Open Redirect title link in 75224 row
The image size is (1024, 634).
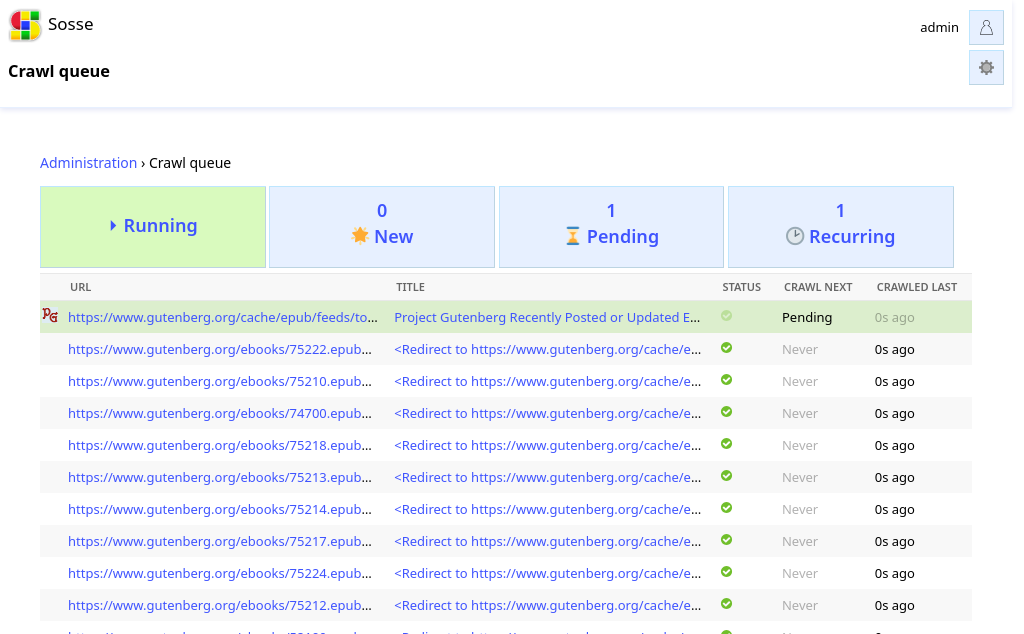(547, 573)
